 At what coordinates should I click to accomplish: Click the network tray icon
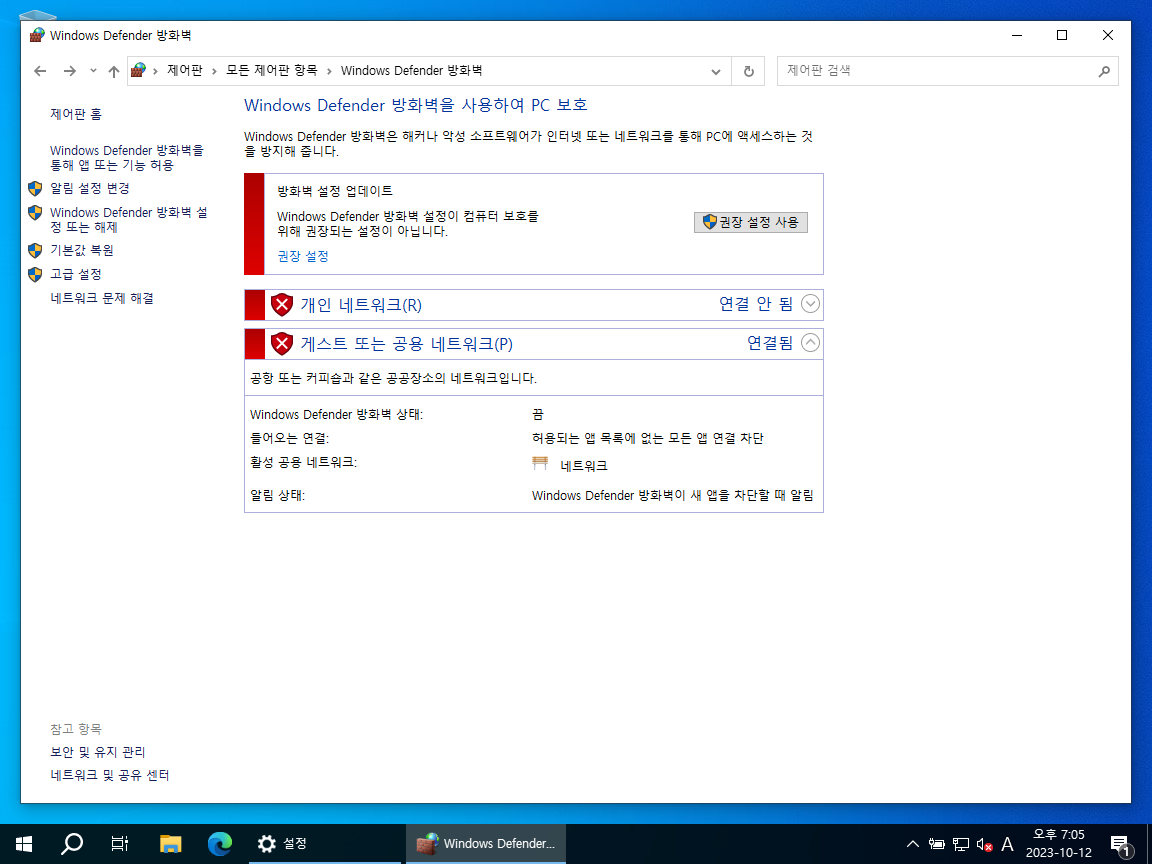961,844
